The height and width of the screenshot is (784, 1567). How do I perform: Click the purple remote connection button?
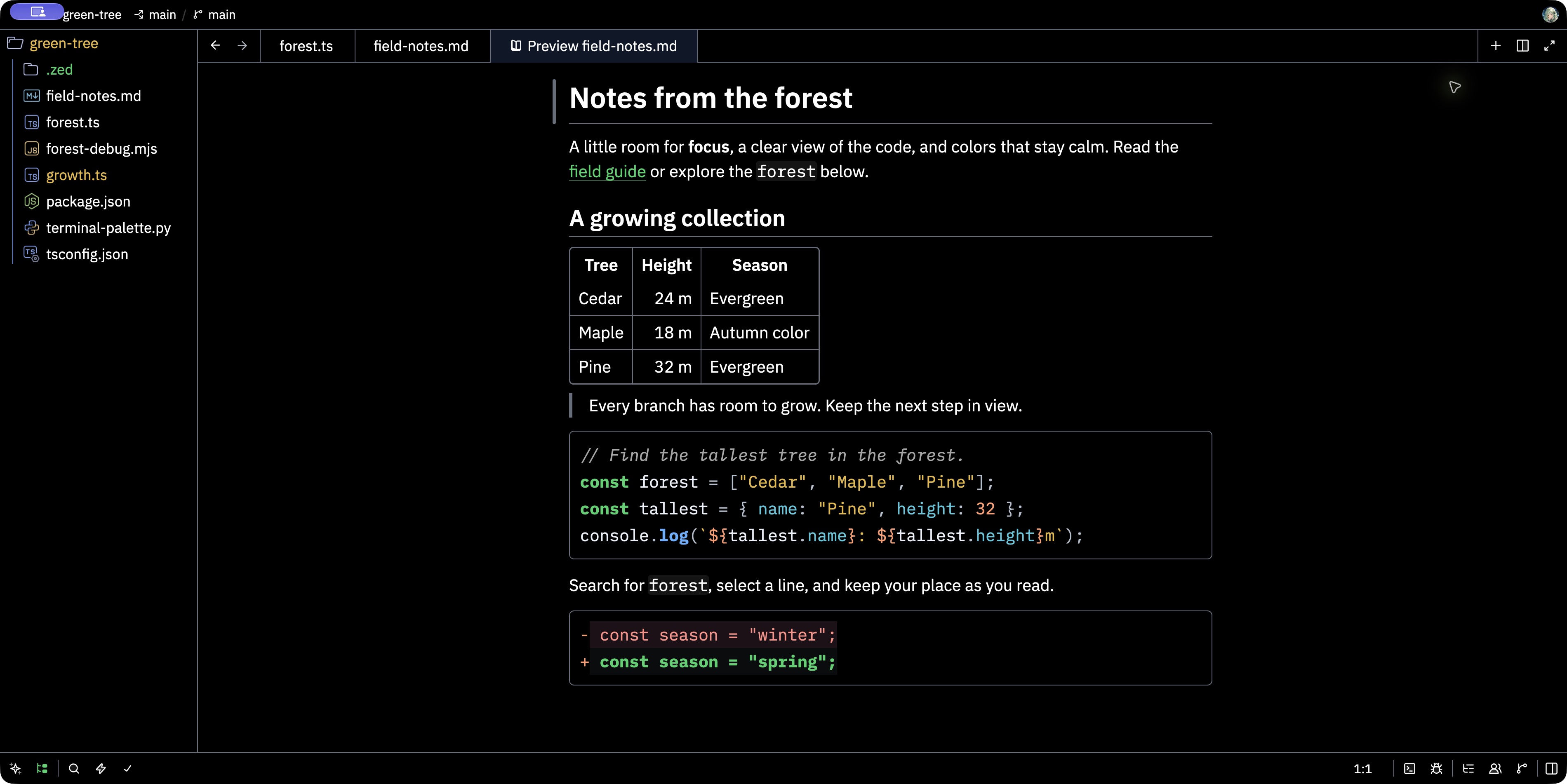point(37,12)
